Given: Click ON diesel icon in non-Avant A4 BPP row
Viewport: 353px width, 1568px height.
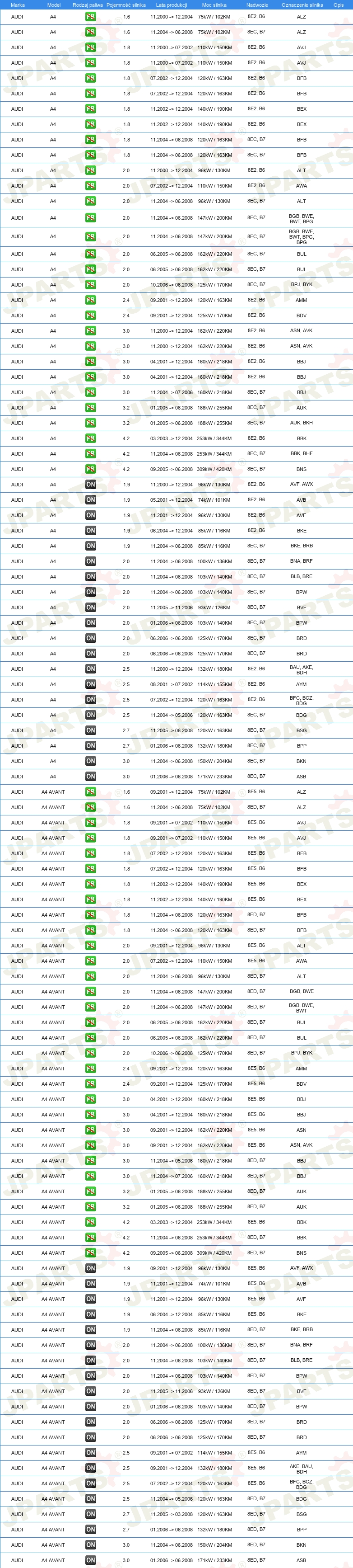Looking at the screenshot, I should [90, 746].
